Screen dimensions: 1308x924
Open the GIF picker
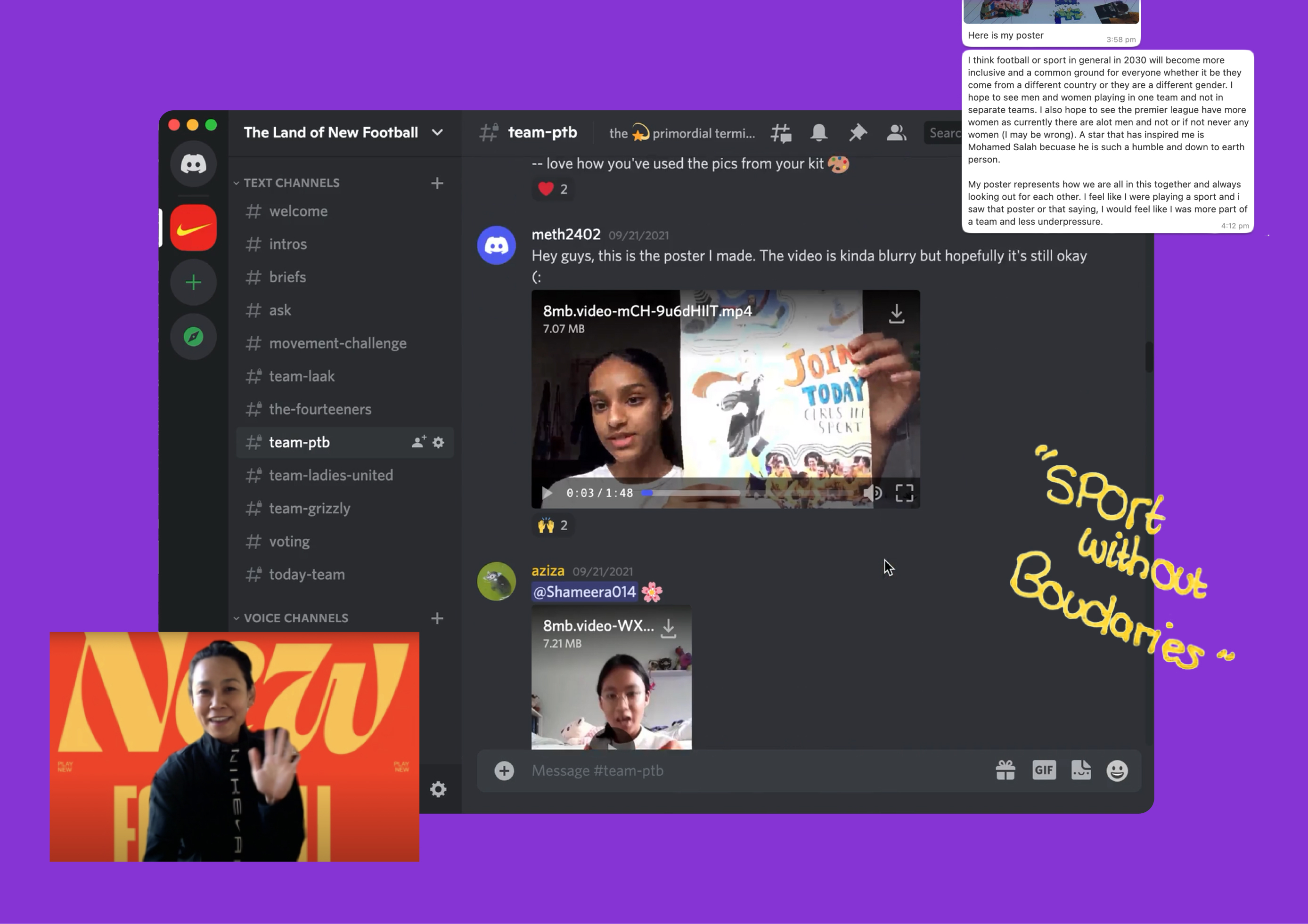coord(1044,770)
